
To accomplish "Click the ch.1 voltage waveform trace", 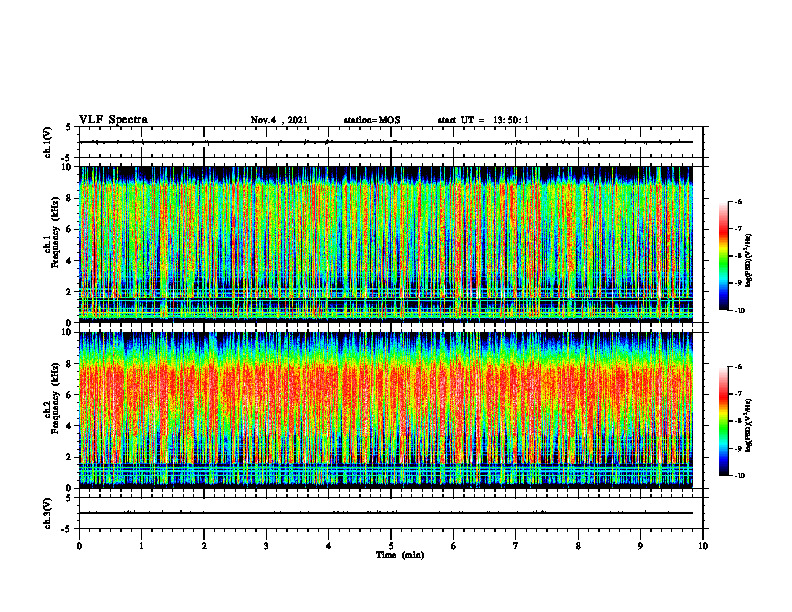I will coord(386,142).
